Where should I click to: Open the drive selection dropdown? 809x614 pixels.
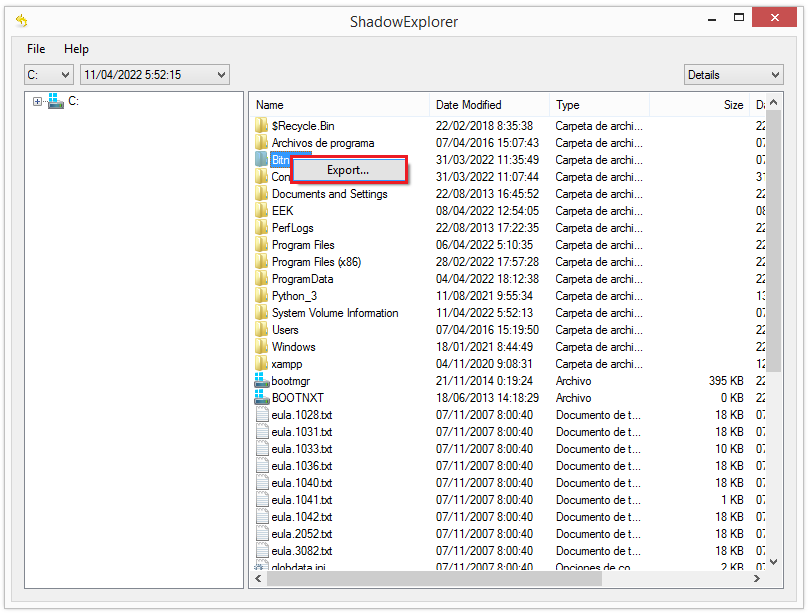click(49, 75)
